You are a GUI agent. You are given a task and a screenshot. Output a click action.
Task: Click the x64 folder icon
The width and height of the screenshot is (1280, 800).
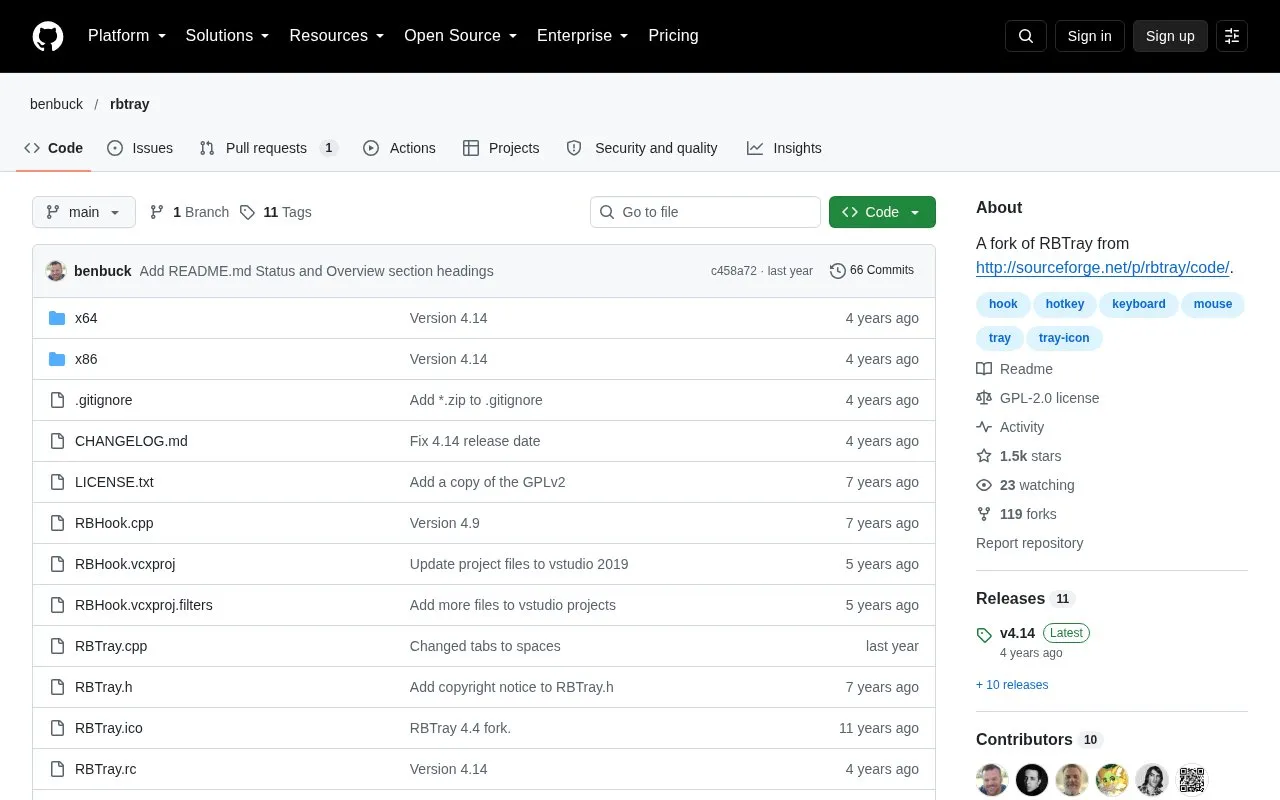57,318
